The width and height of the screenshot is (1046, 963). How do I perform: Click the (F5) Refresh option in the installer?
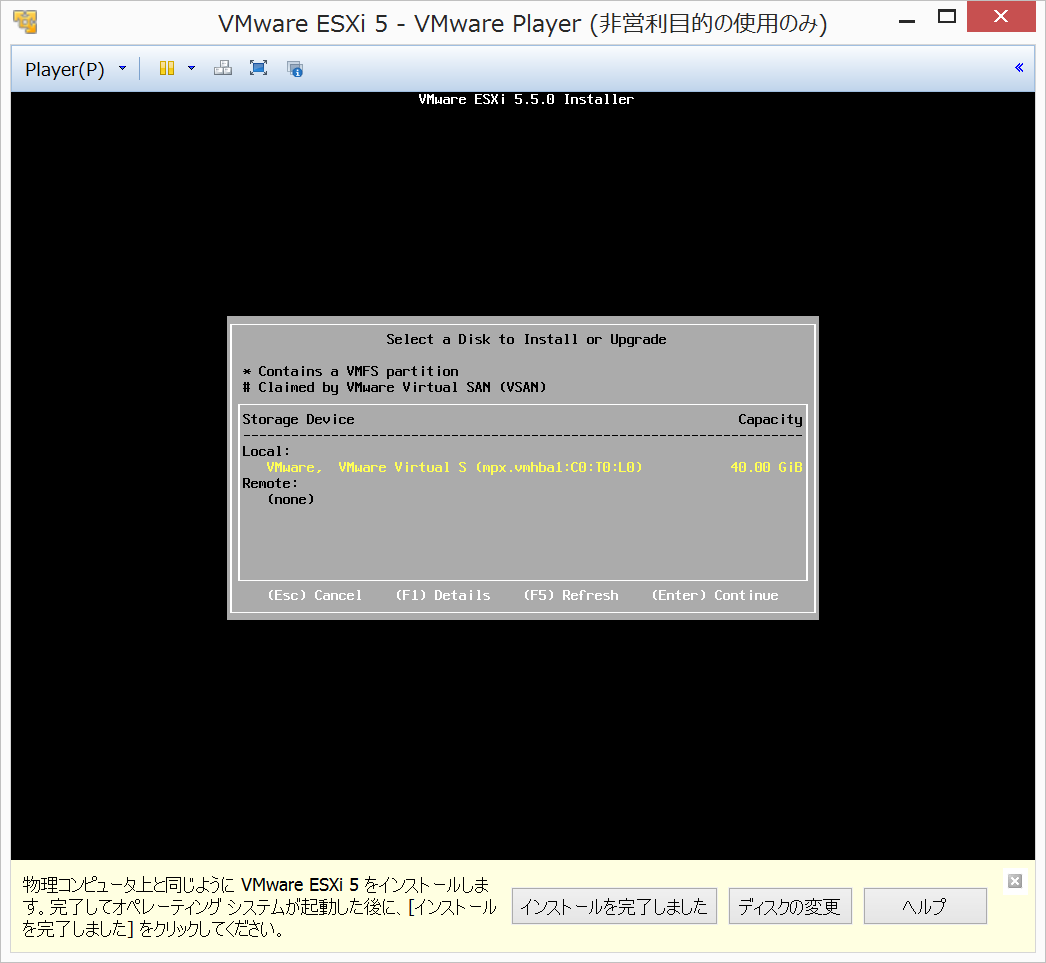pyautogui.click(x=570, y=595)
